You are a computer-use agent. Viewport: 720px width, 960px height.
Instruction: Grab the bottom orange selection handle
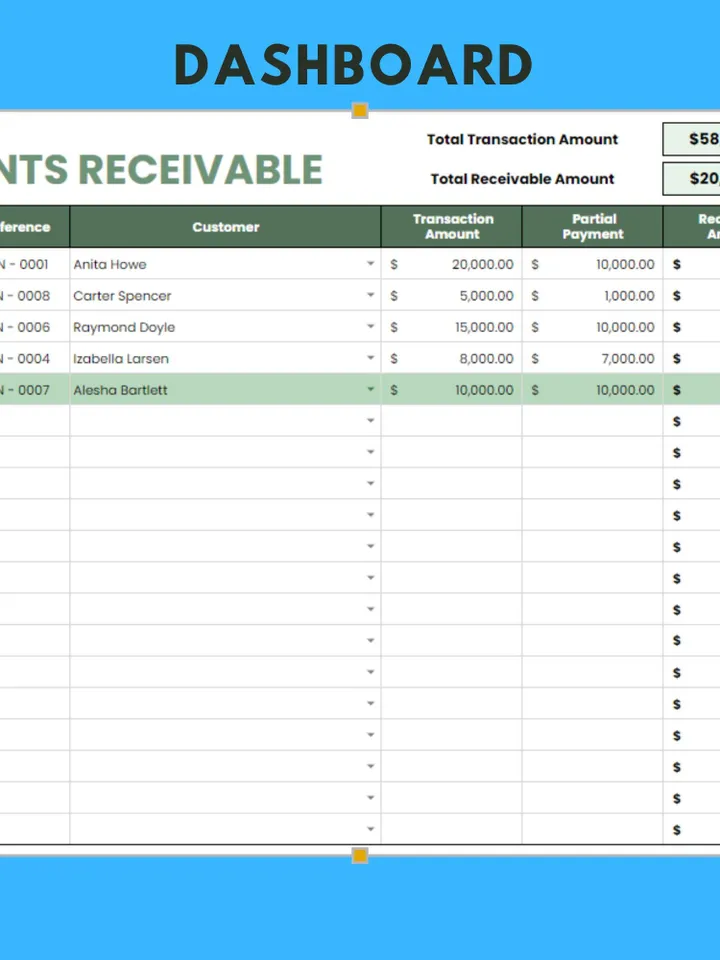tap(360, 855)
